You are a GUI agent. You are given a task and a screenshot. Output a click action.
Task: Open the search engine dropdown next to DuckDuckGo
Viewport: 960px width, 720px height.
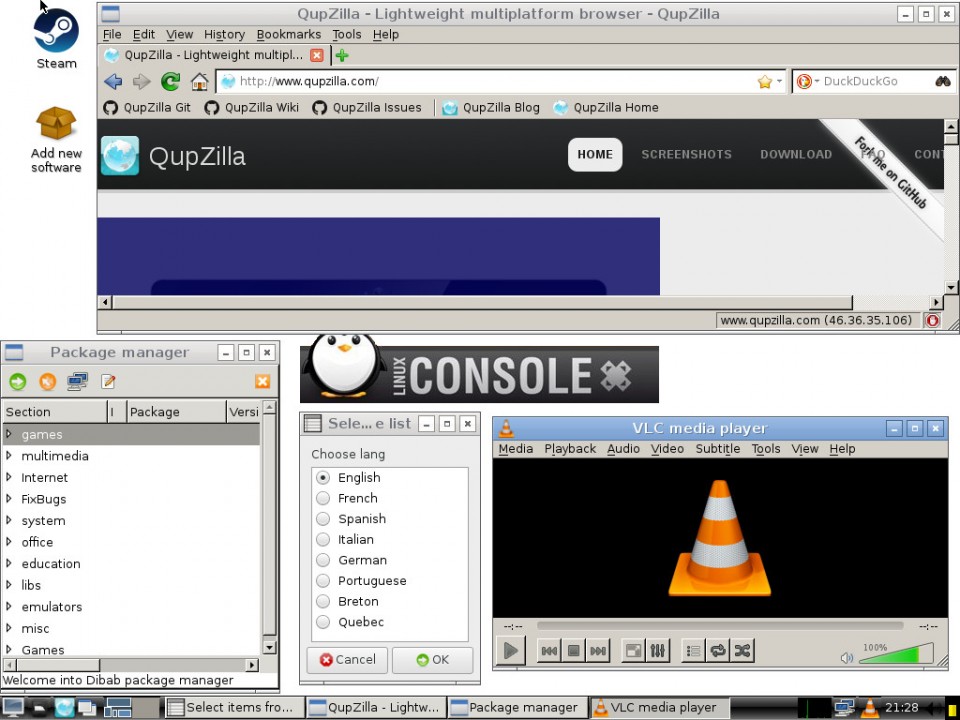click(x=817, y=81)
